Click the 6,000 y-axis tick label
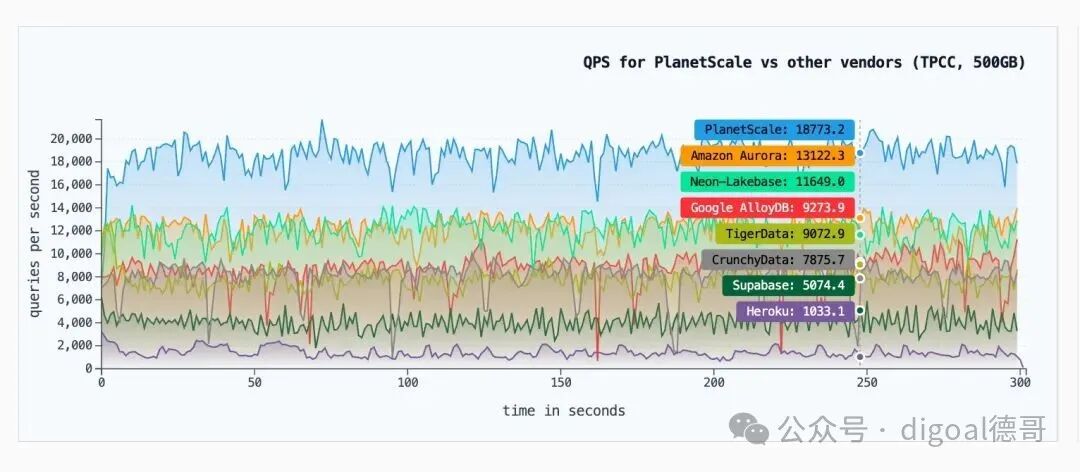This screenshot has height=472, width=1080. pos(75,299)
